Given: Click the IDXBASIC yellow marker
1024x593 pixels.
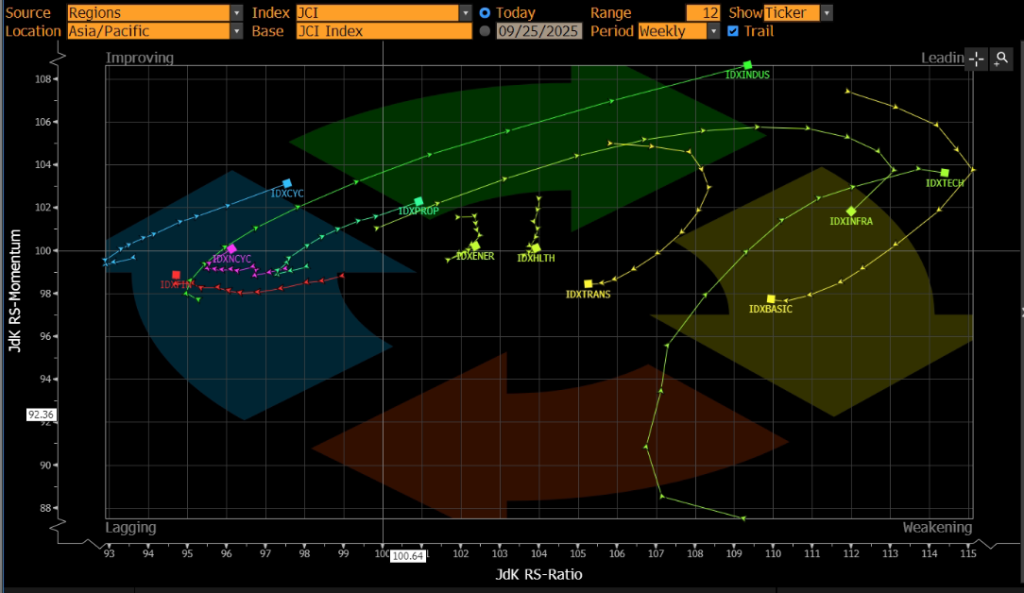Looking at the screenshot, I should point(771,299).
